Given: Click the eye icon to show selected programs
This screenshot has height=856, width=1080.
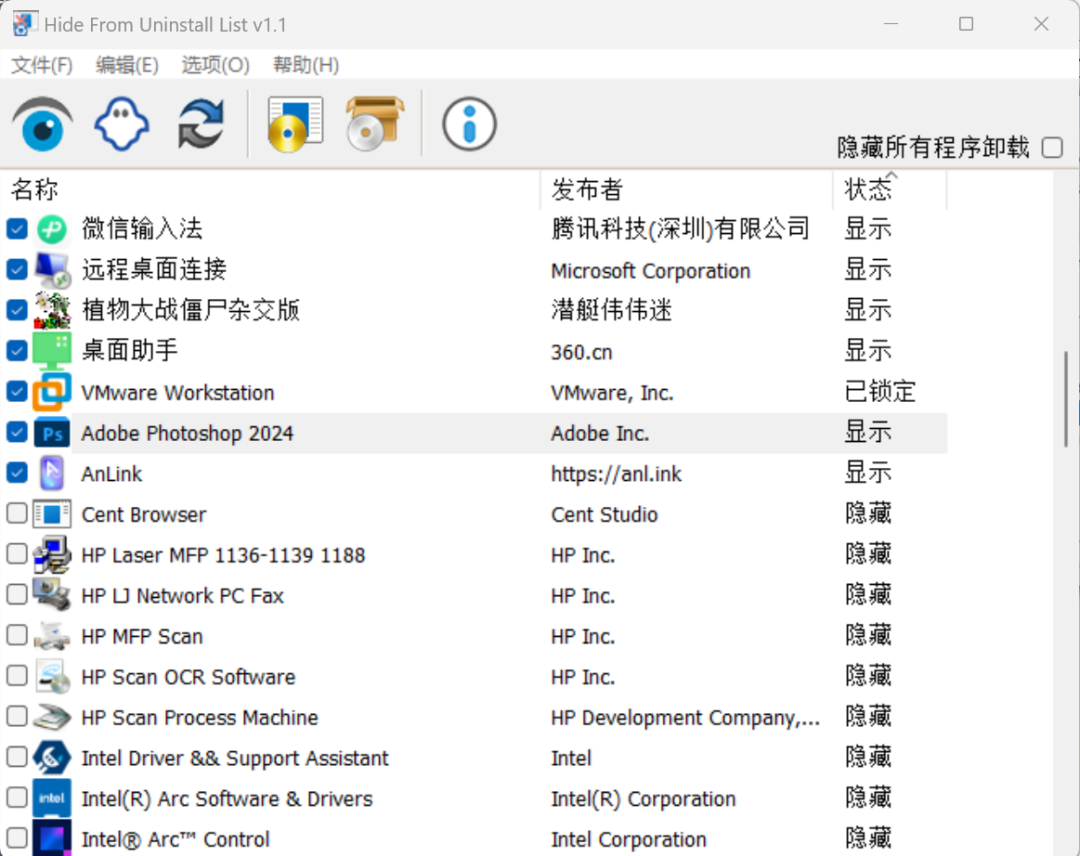Looking at the screenshot, I should pos(42,125).
